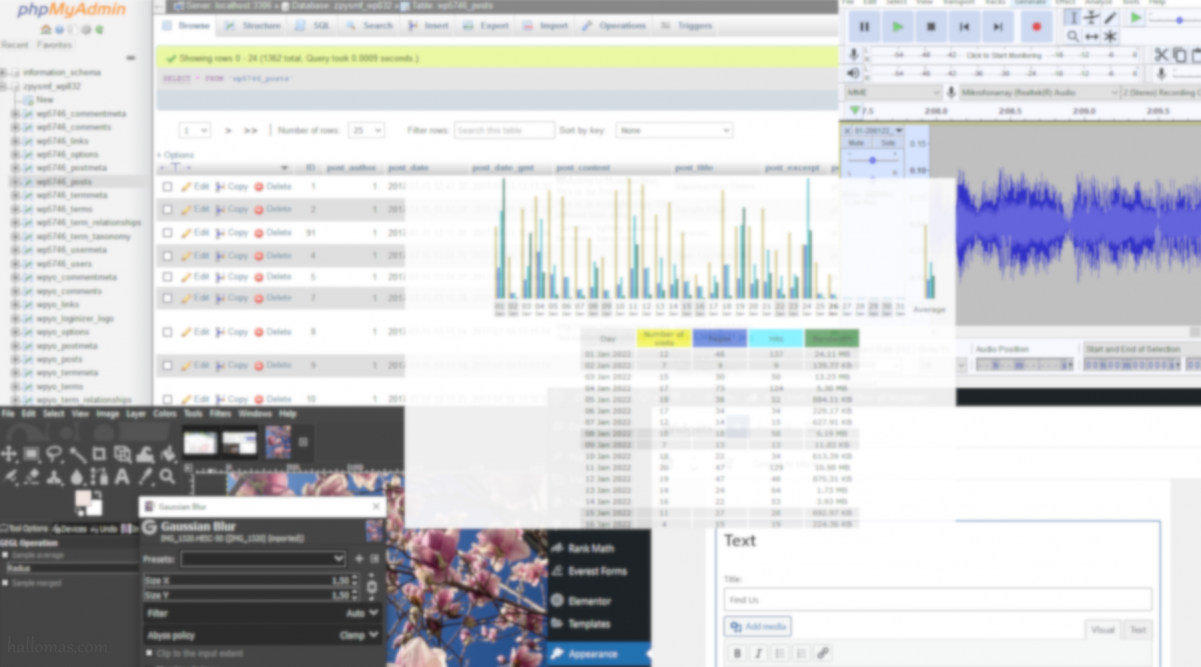Click the Add media button
Image resolution: width=1201 pixels, height=667 pixels.
pyautogui.click(x=758, y=626)
